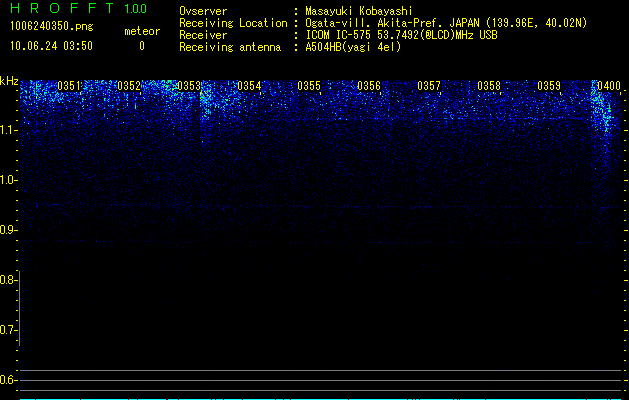Click the 0355 time marker
The width and height of the screenshot is (629, 400).
click(309, 86)
